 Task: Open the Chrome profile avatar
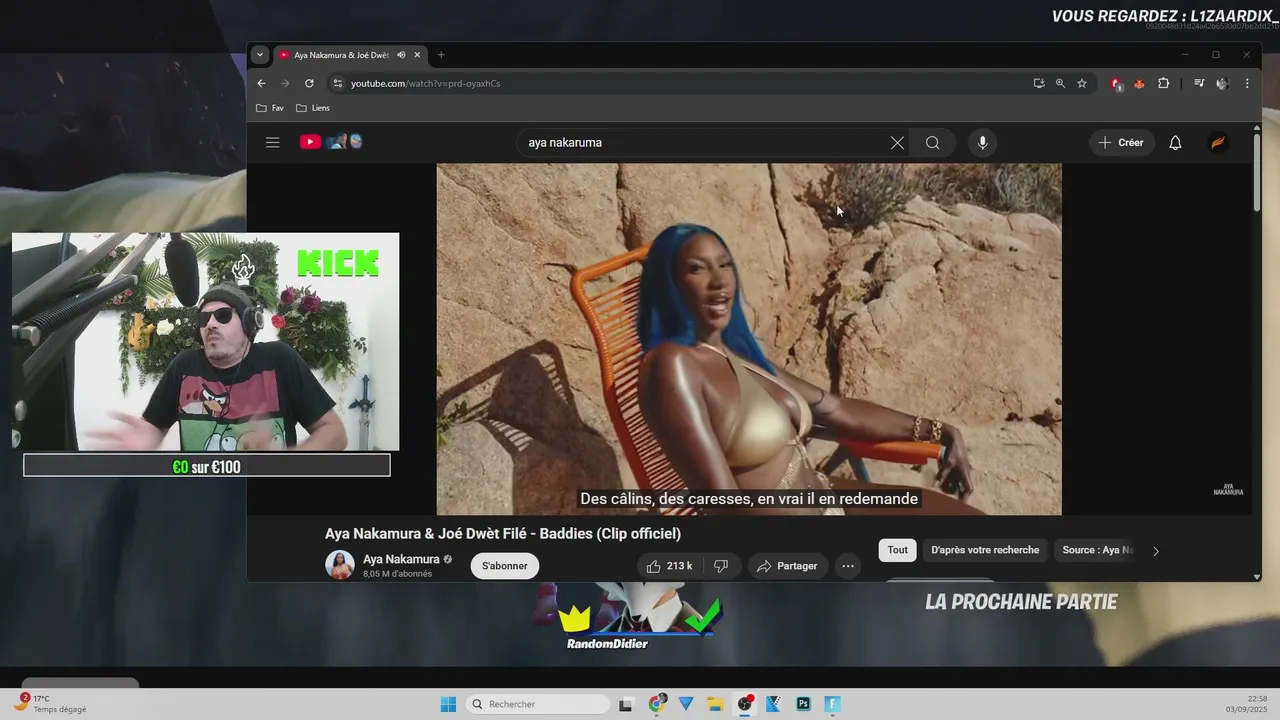pyautogui.click(x=1221, y=83)
